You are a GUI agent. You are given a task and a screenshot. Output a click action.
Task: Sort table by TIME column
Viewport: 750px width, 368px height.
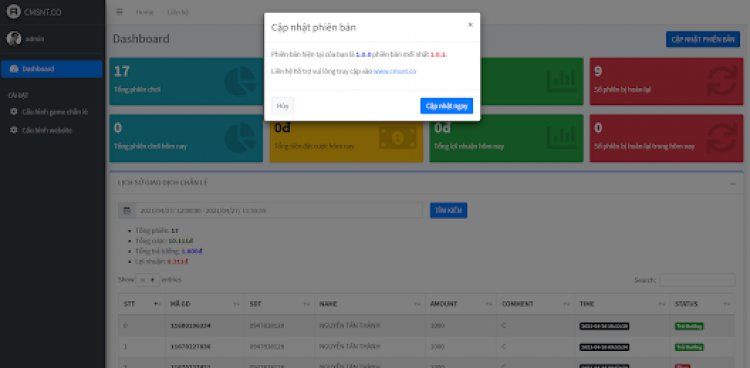click(x=622, y=304)
